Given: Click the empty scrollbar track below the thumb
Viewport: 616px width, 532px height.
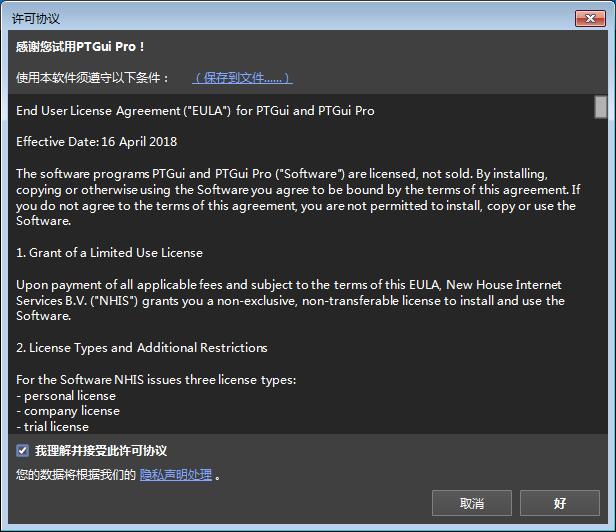Looking at the screenshot, I should (601, 275).
